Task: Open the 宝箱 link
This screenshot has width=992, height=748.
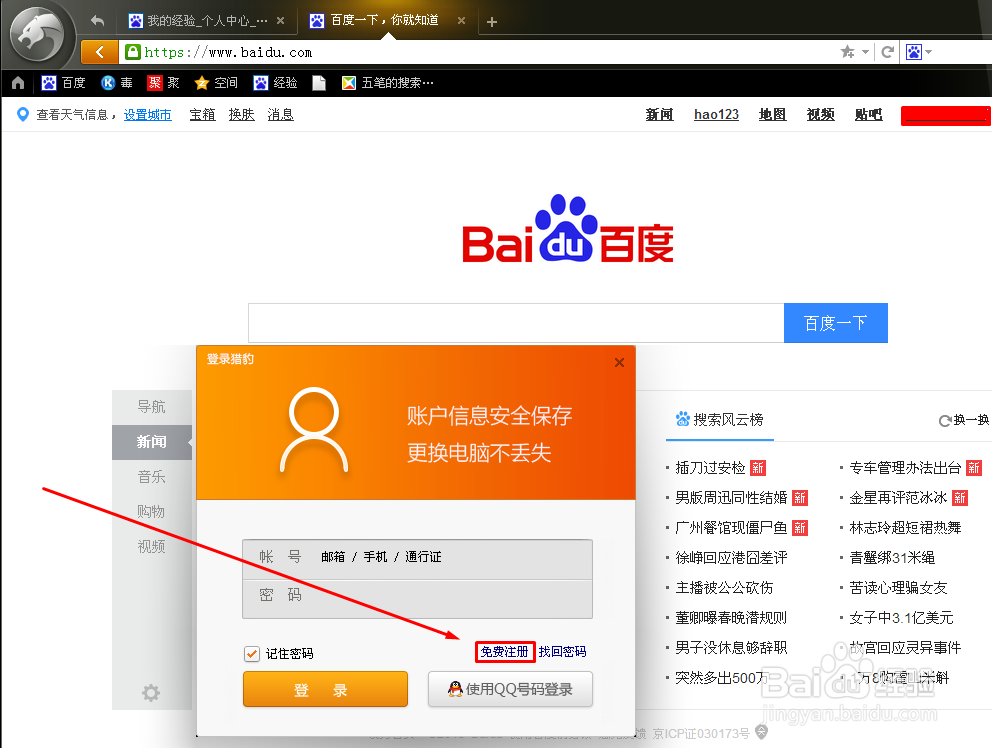Action: [x=202, y=115]
